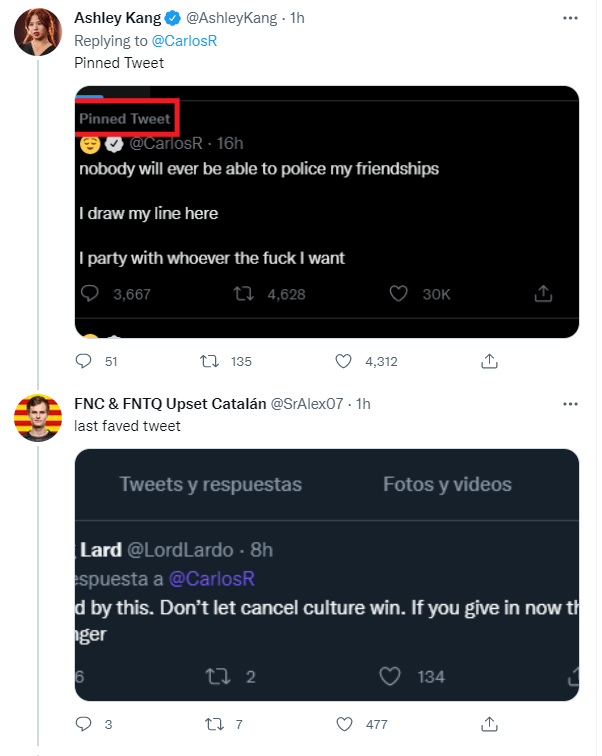Click the @SrAlex07 handle
The height and width of the screenshot is (756, 602).
tap(307, 404)
